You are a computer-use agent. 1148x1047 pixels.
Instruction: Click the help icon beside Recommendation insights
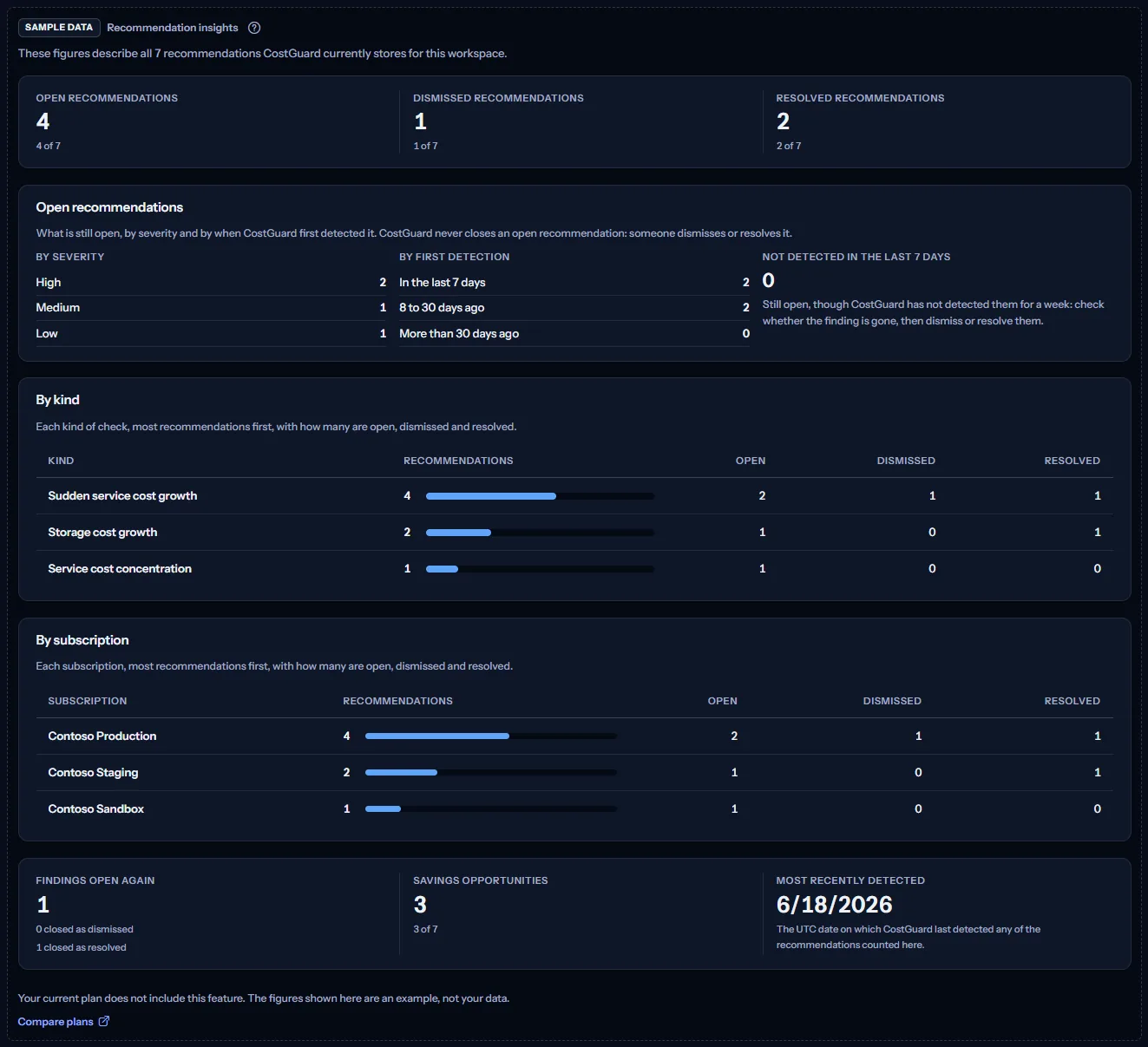[254, 28]
